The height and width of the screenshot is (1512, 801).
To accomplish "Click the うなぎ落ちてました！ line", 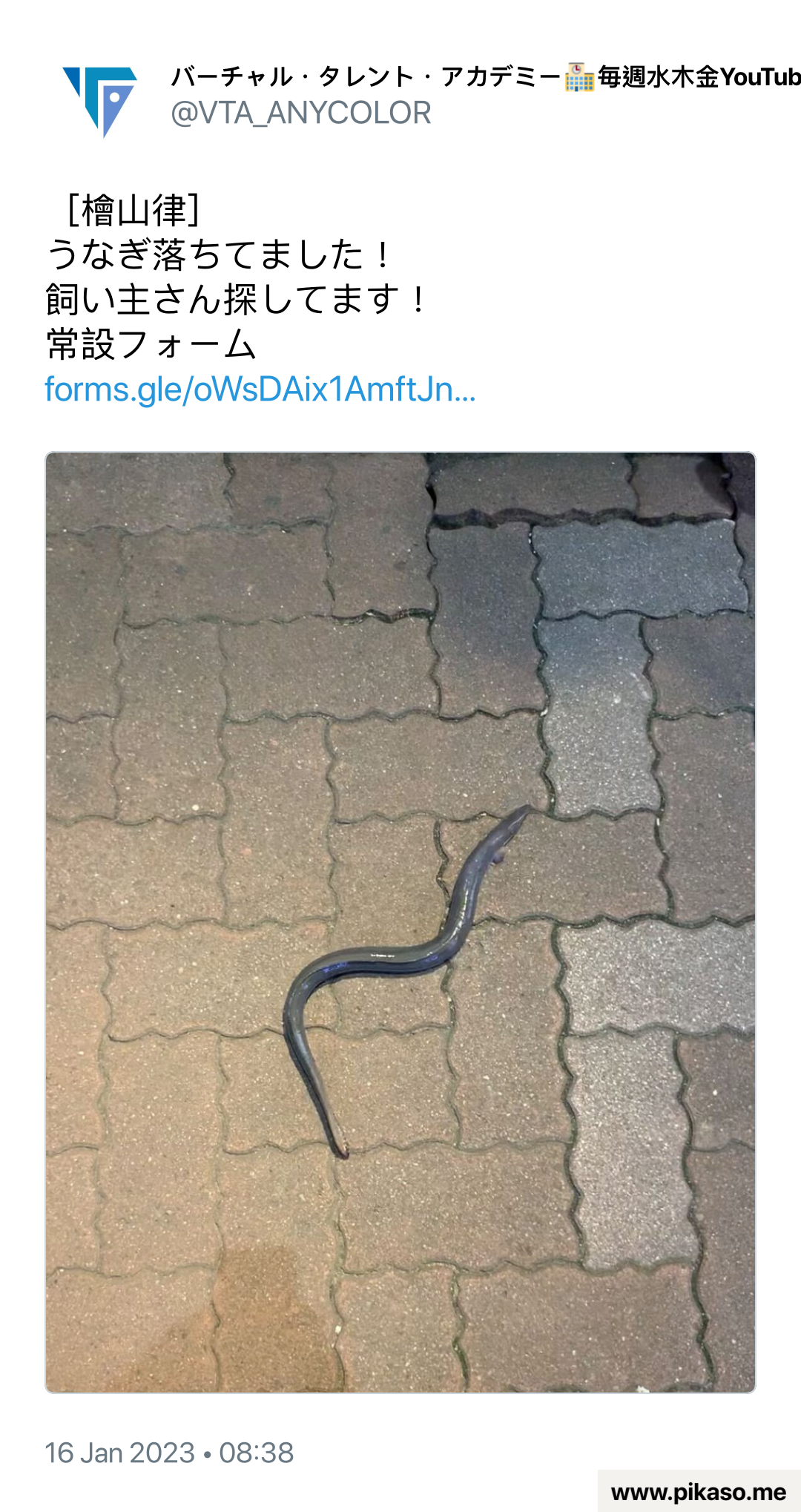I will pyautogui.click(x=220, y=255).
